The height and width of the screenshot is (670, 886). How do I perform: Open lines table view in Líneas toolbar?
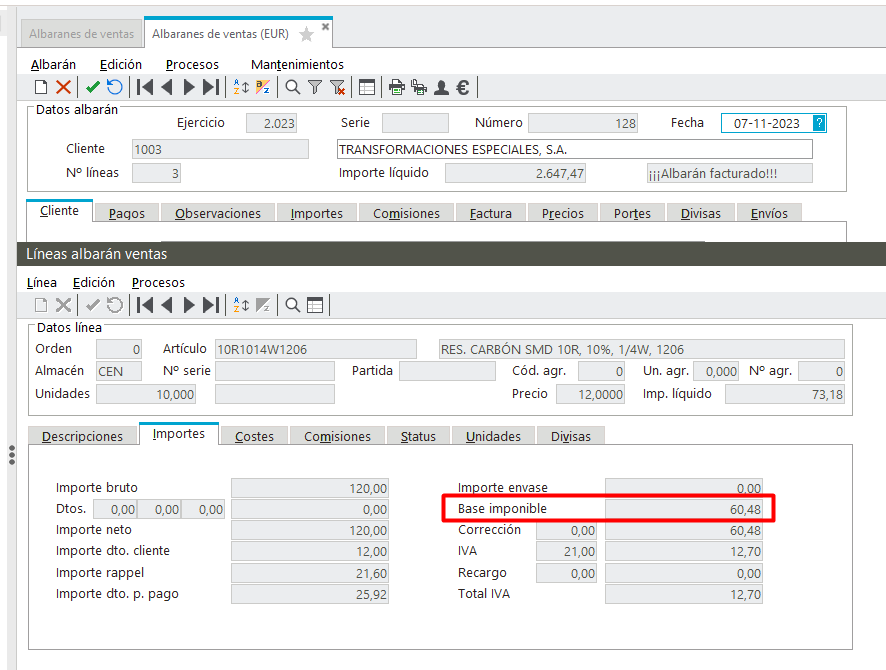(315, 305)
